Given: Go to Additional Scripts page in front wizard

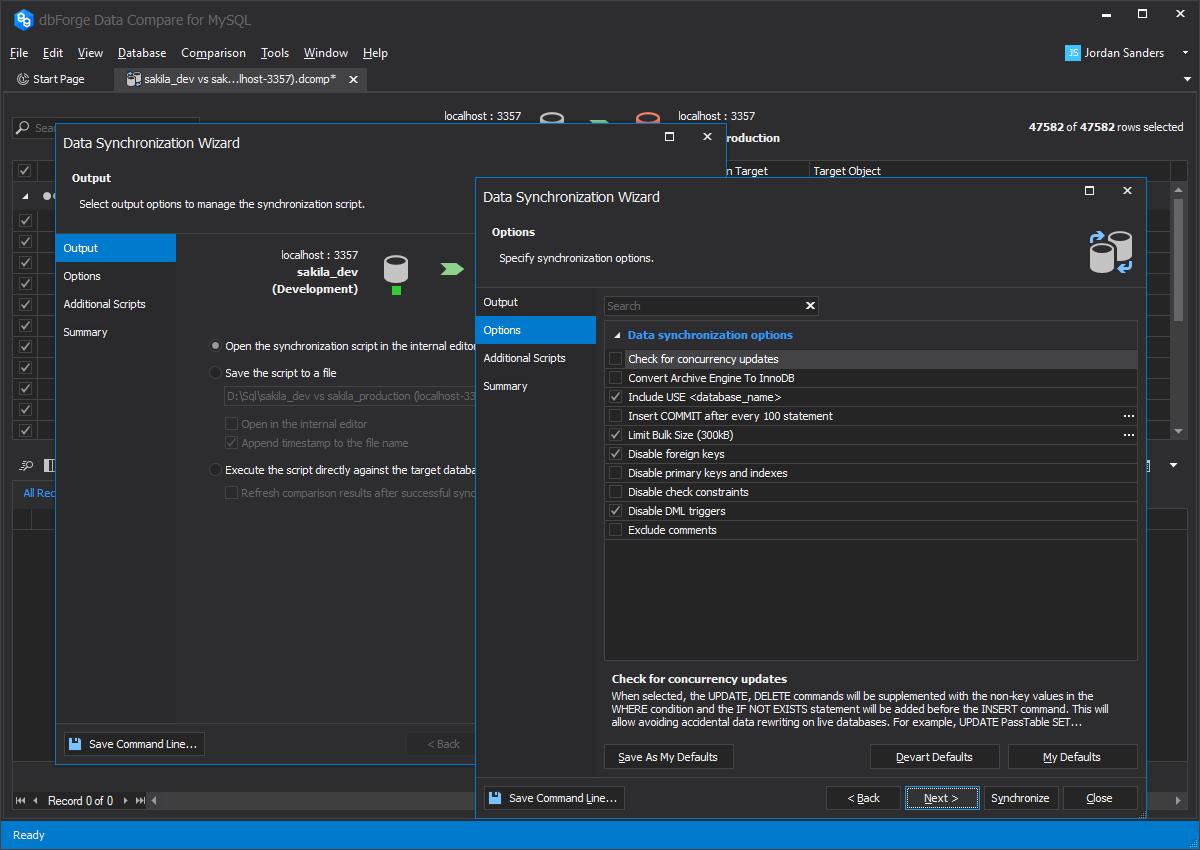Looking at the screenshot, I should [536, 358].
